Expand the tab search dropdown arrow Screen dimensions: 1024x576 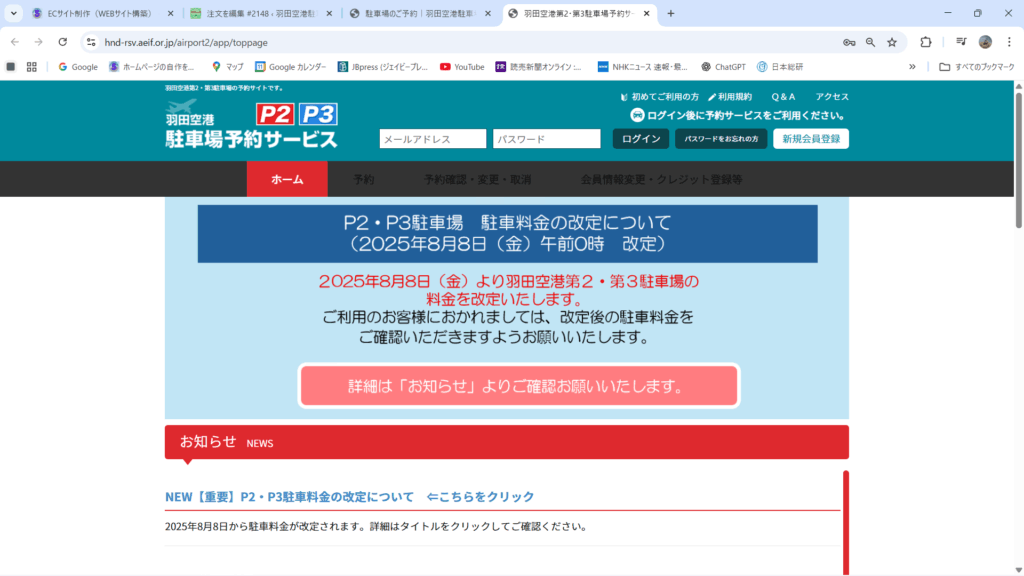(x=14, y=14)
